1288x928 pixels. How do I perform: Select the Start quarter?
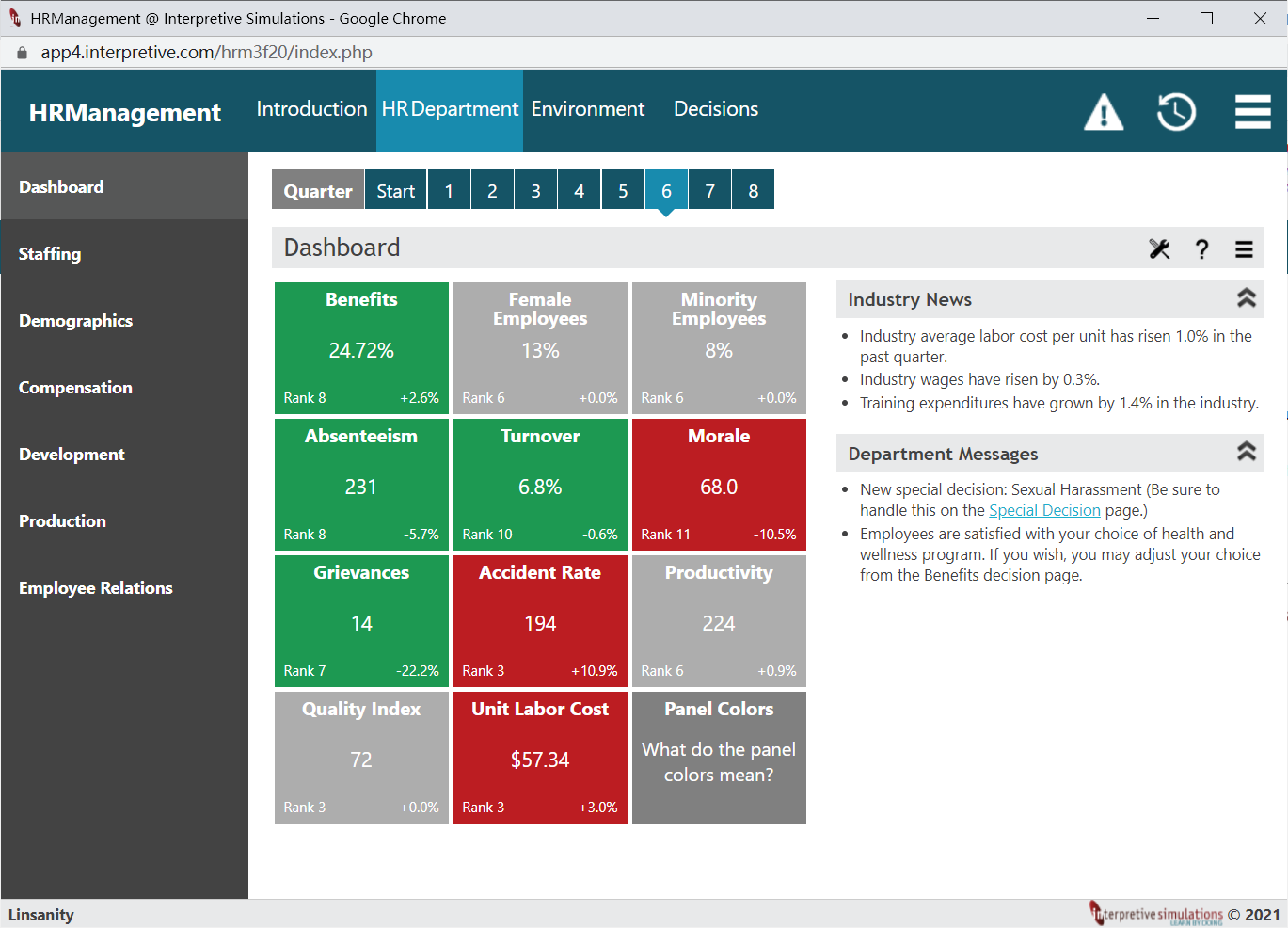coord(395,190)
